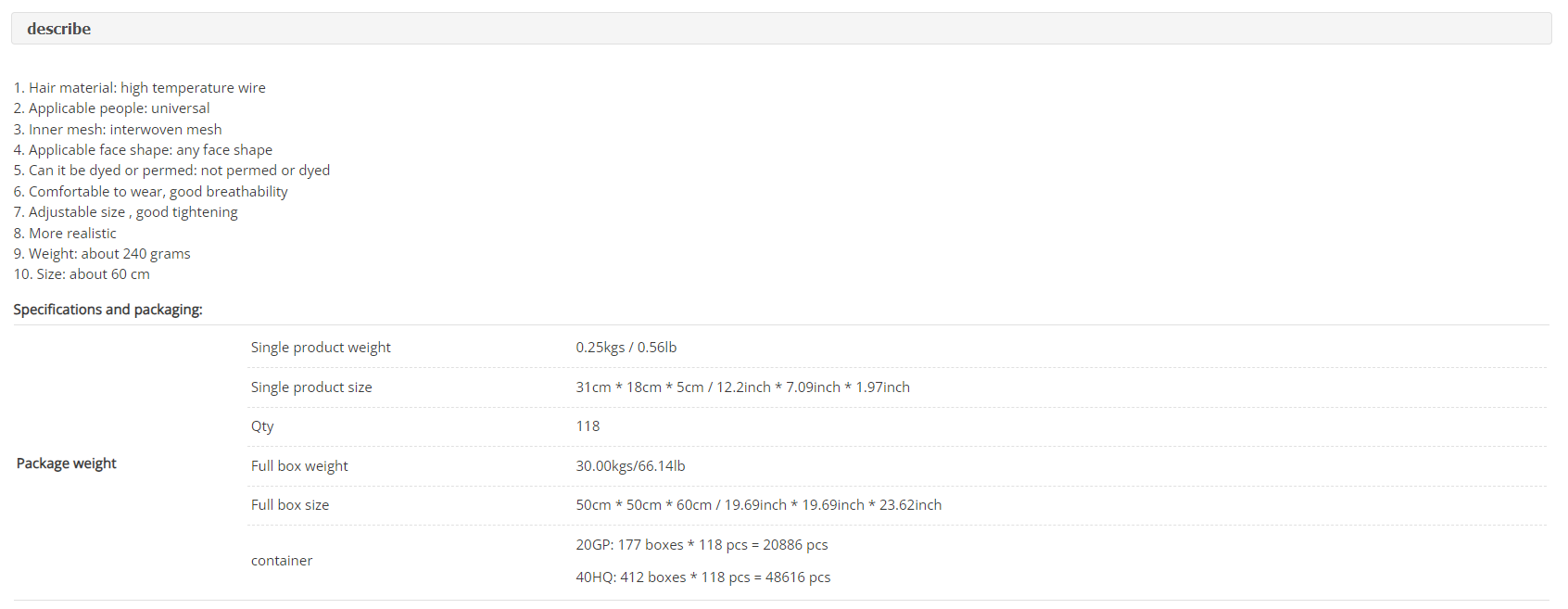Image resolution: width=1568 pixels, height=609 pixels.
Task: Select the "Applicable people: universal" list item
Action: [112, 108]
